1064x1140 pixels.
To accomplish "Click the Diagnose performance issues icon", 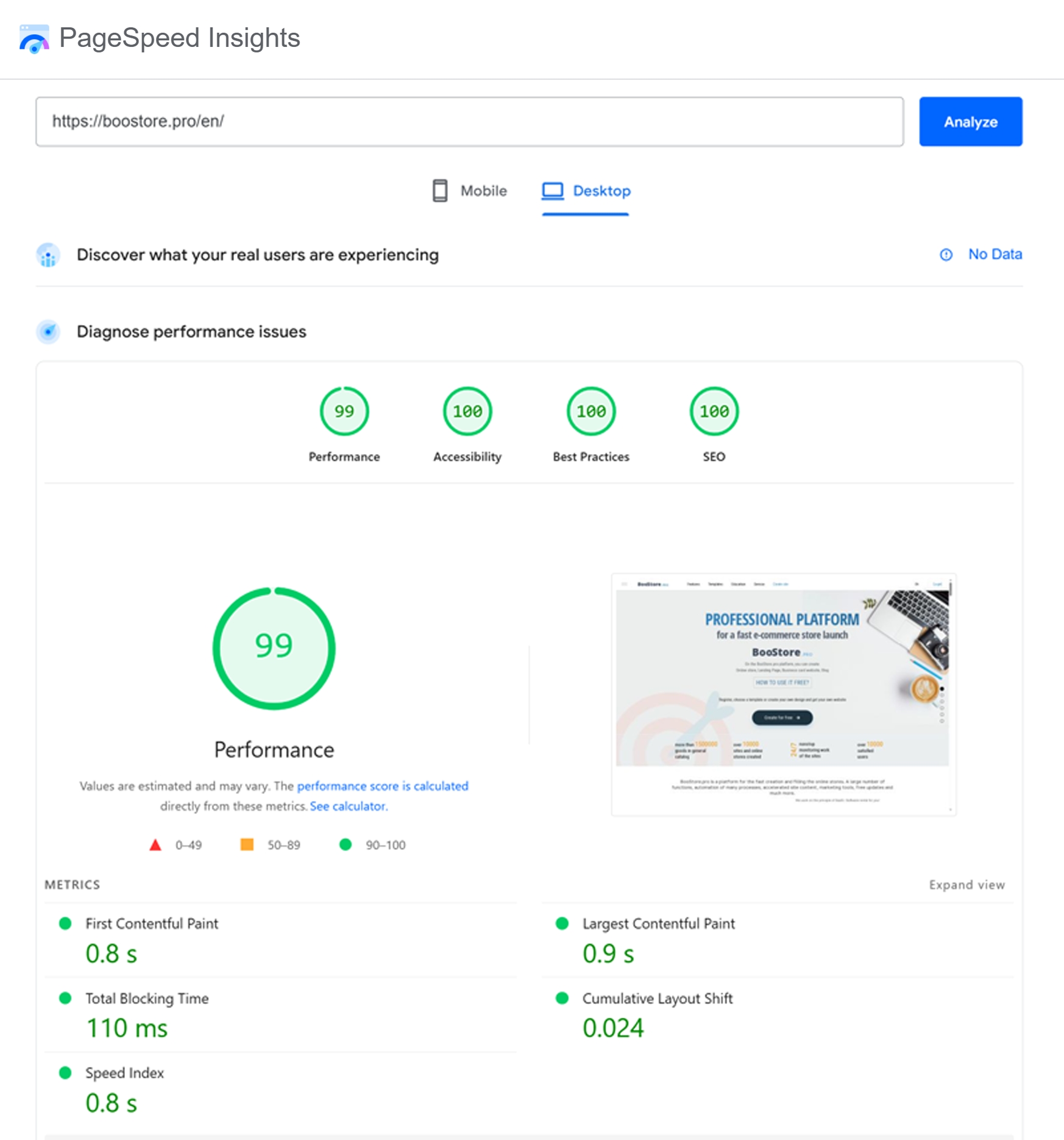I will tap(48, 332).
